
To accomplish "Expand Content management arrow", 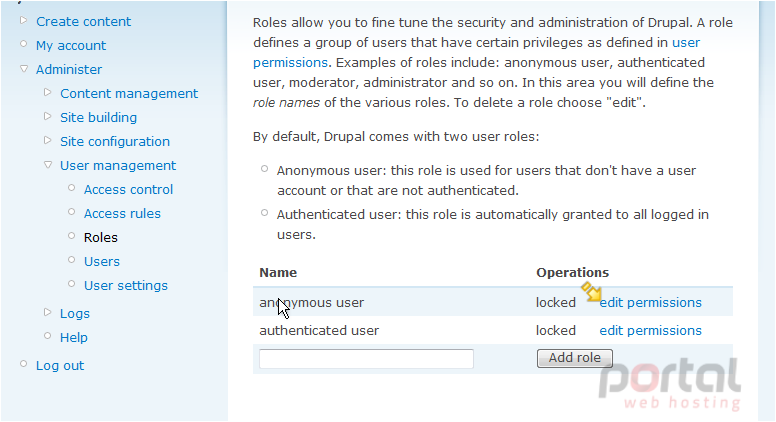I will (48, 93).
